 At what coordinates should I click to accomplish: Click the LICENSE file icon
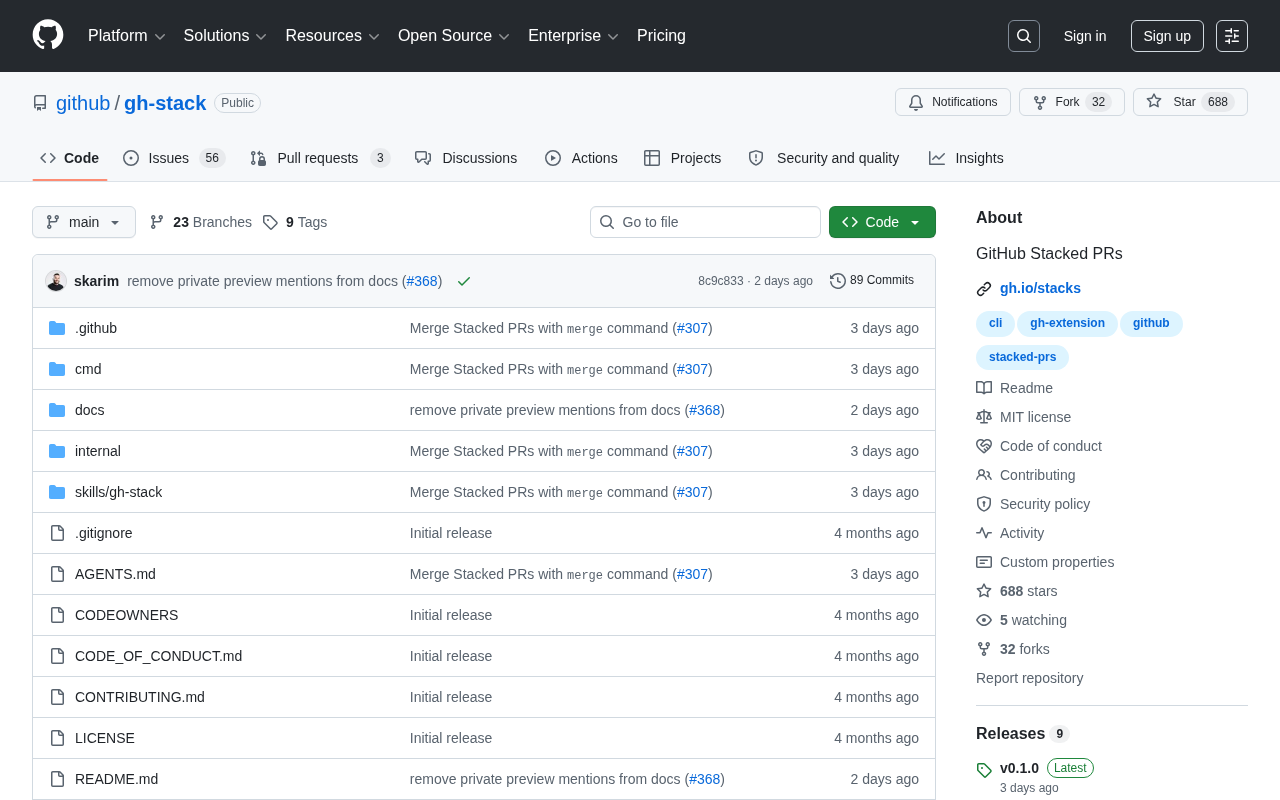[x=57, y=738]
